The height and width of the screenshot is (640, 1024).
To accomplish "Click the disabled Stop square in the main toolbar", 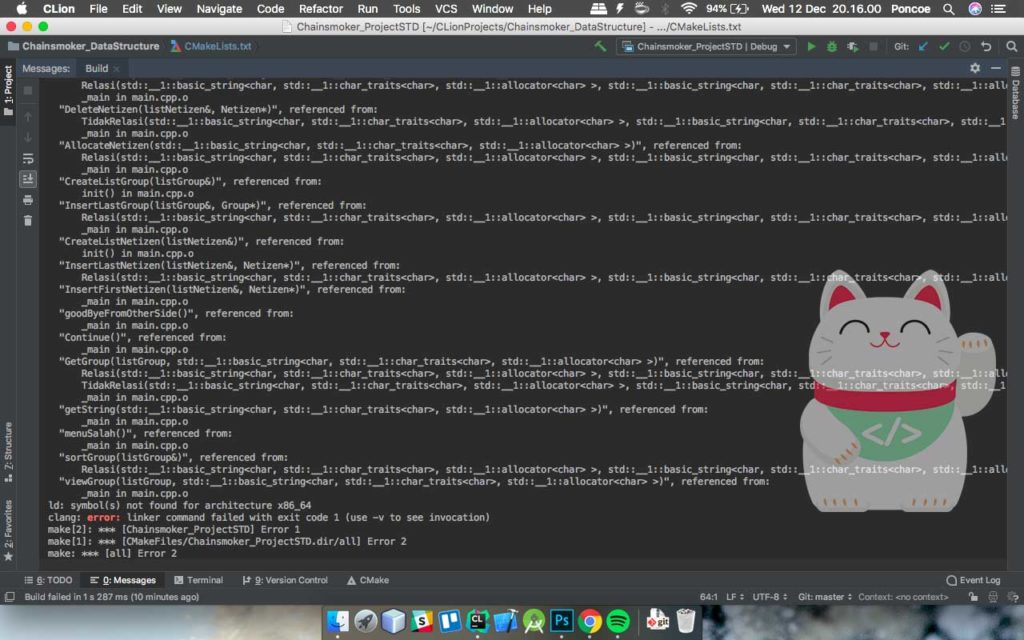I will pos(873,46).
